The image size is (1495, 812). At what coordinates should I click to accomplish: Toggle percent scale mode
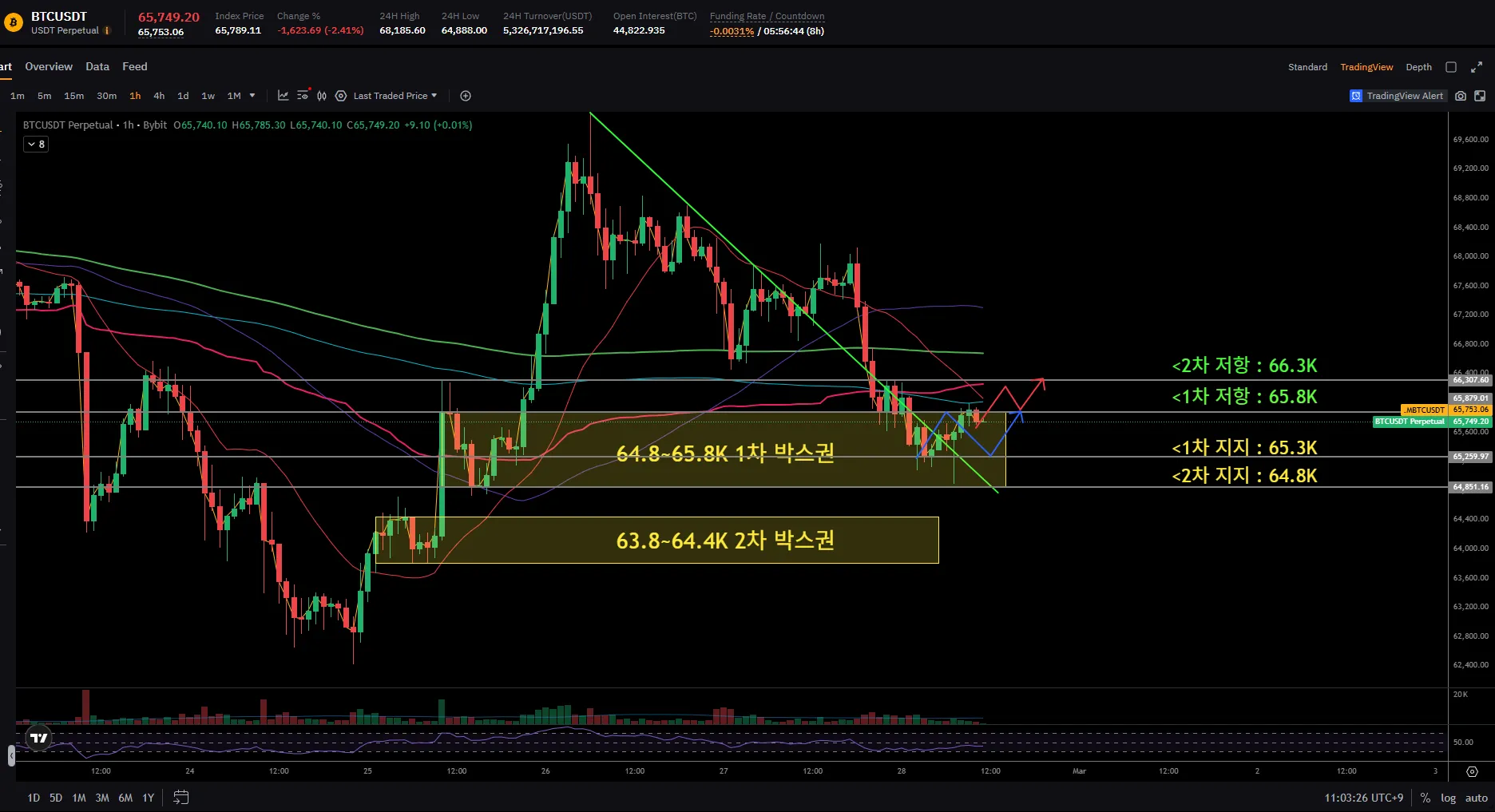(1426, 798)
